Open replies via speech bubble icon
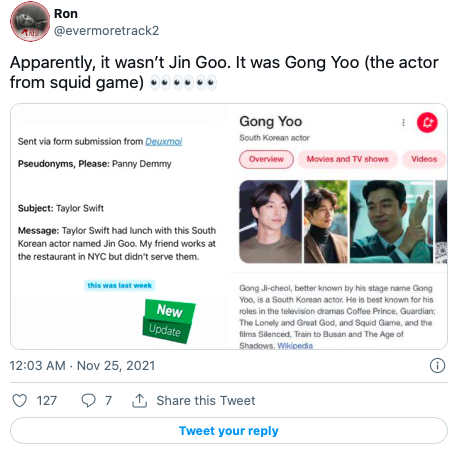The height and width of the screenshot is (453, 457). pos(88,400)
